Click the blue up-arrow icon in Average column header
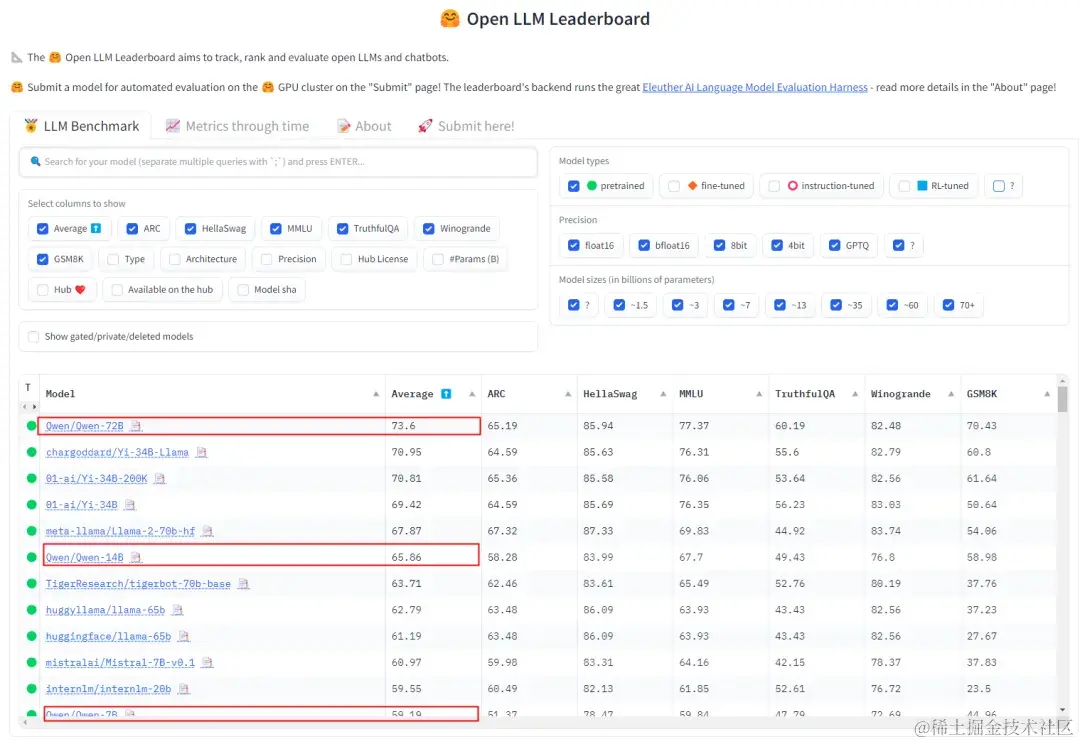 coord(446,394)
